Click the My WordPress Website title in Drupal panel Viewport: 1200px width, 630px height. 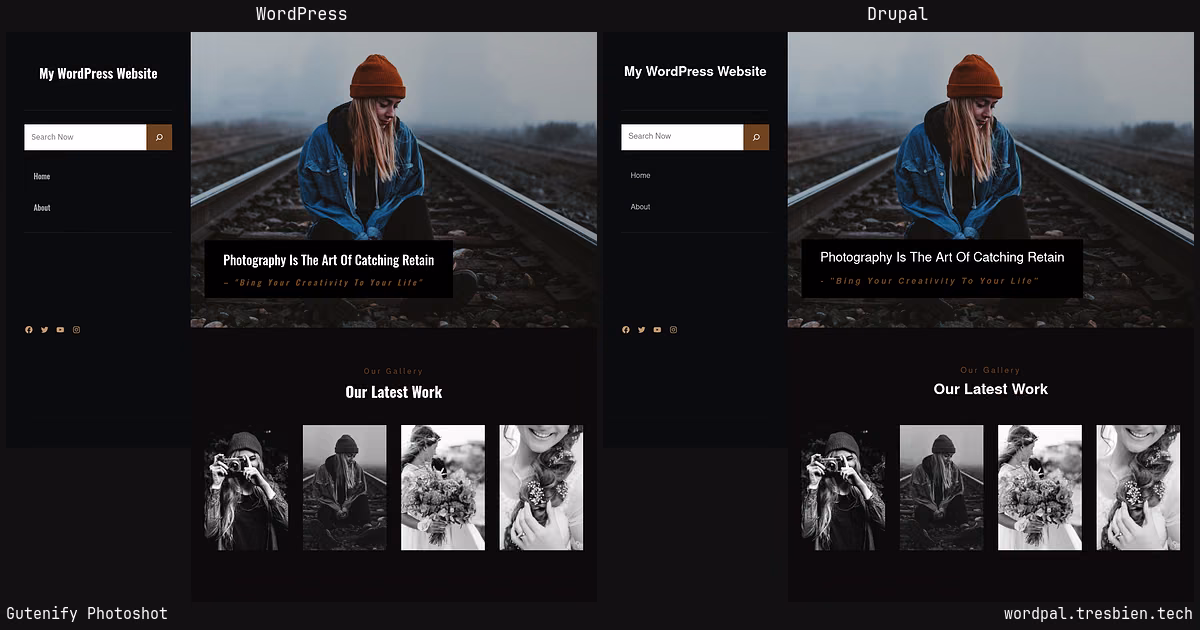click(695, 72)
